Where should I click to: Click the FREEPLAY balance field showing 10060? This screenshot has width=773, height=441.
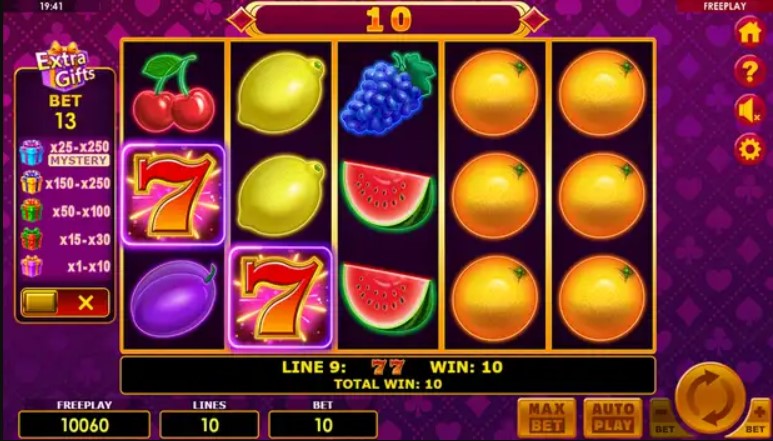pyautogui.click(x=84, y=425)
